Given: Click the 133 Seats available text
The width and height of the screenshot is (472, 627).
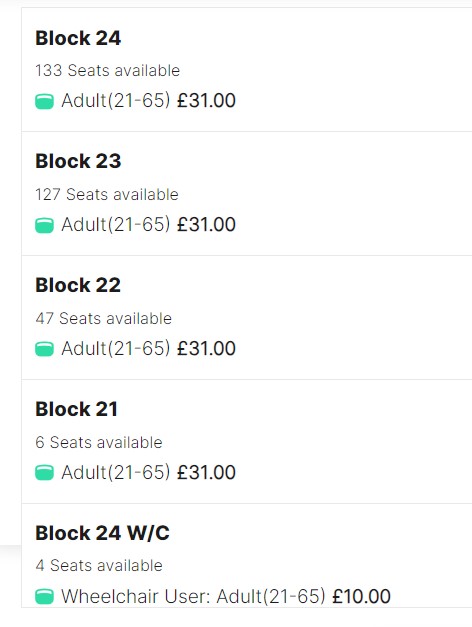Looking at the screenshot, I should click(108, 70).
